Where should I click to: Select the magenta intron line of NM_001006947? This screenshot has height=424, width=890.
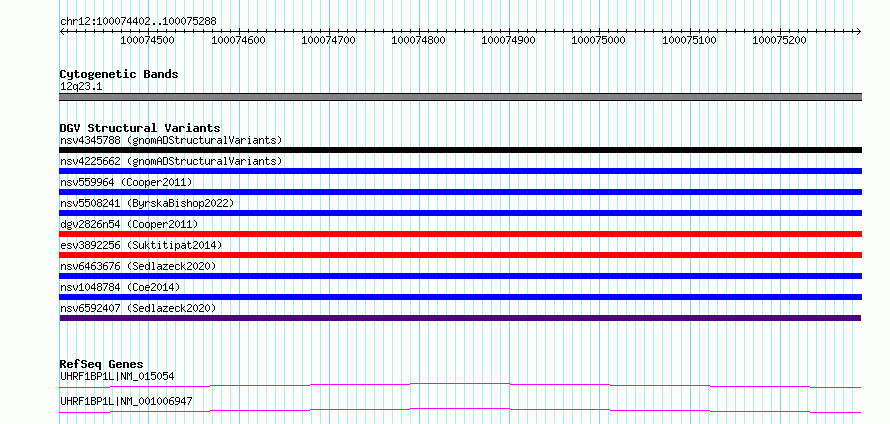coord(460,410)
